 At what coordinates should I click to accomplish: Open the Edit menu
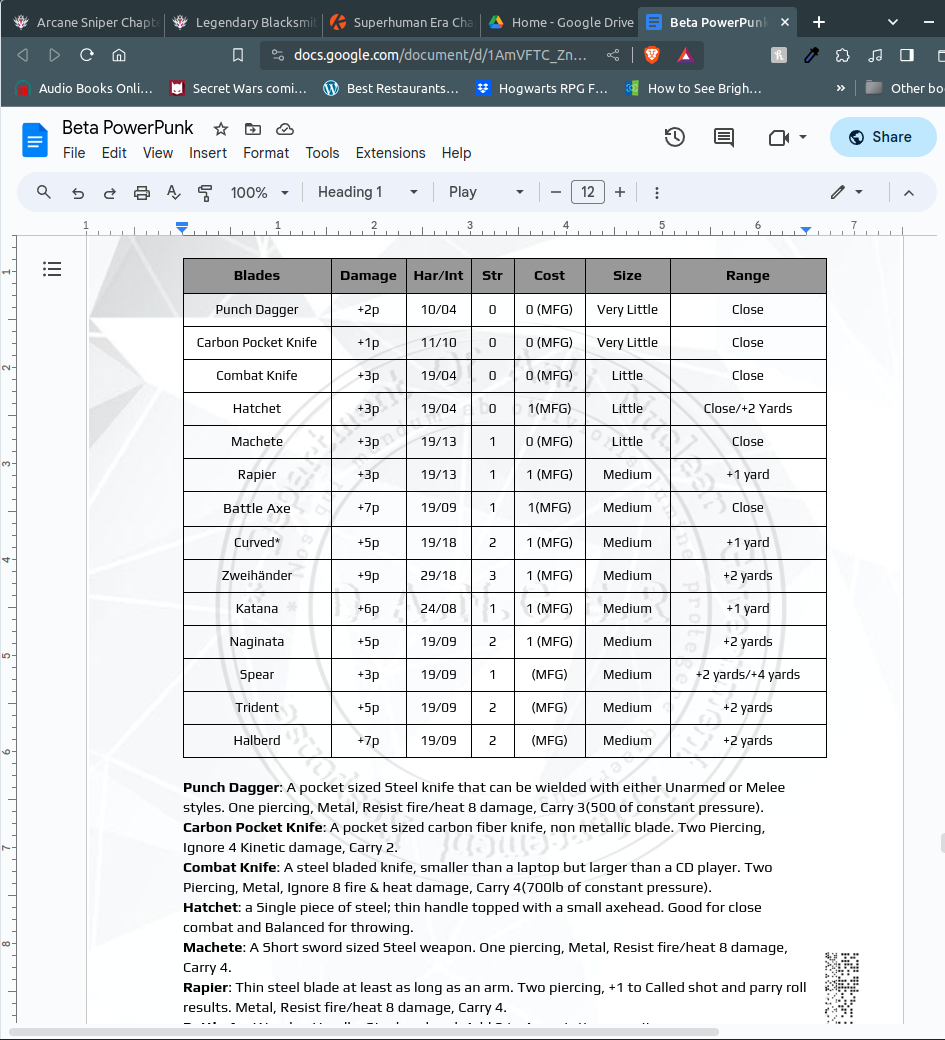click(x=114, y=153)
